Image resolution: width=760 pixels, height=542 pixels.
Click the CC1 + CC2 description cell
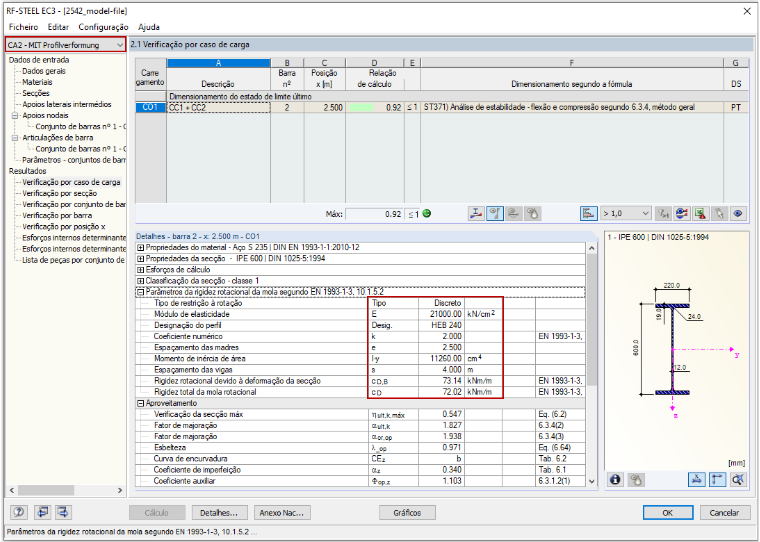[219, 108]
